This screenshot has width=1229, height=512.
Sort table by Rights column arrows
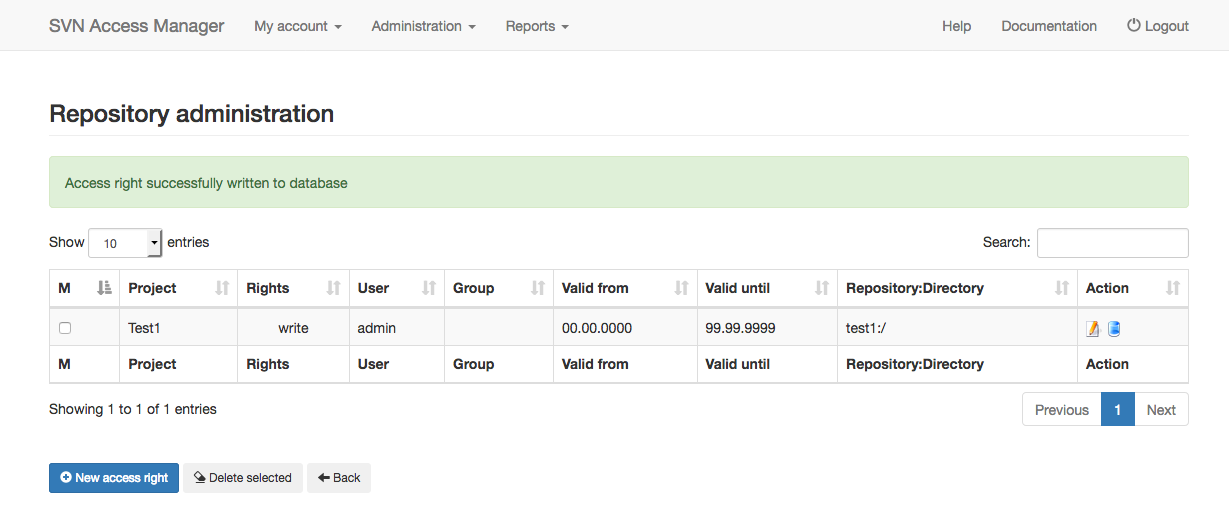click(x=334, y=288)
